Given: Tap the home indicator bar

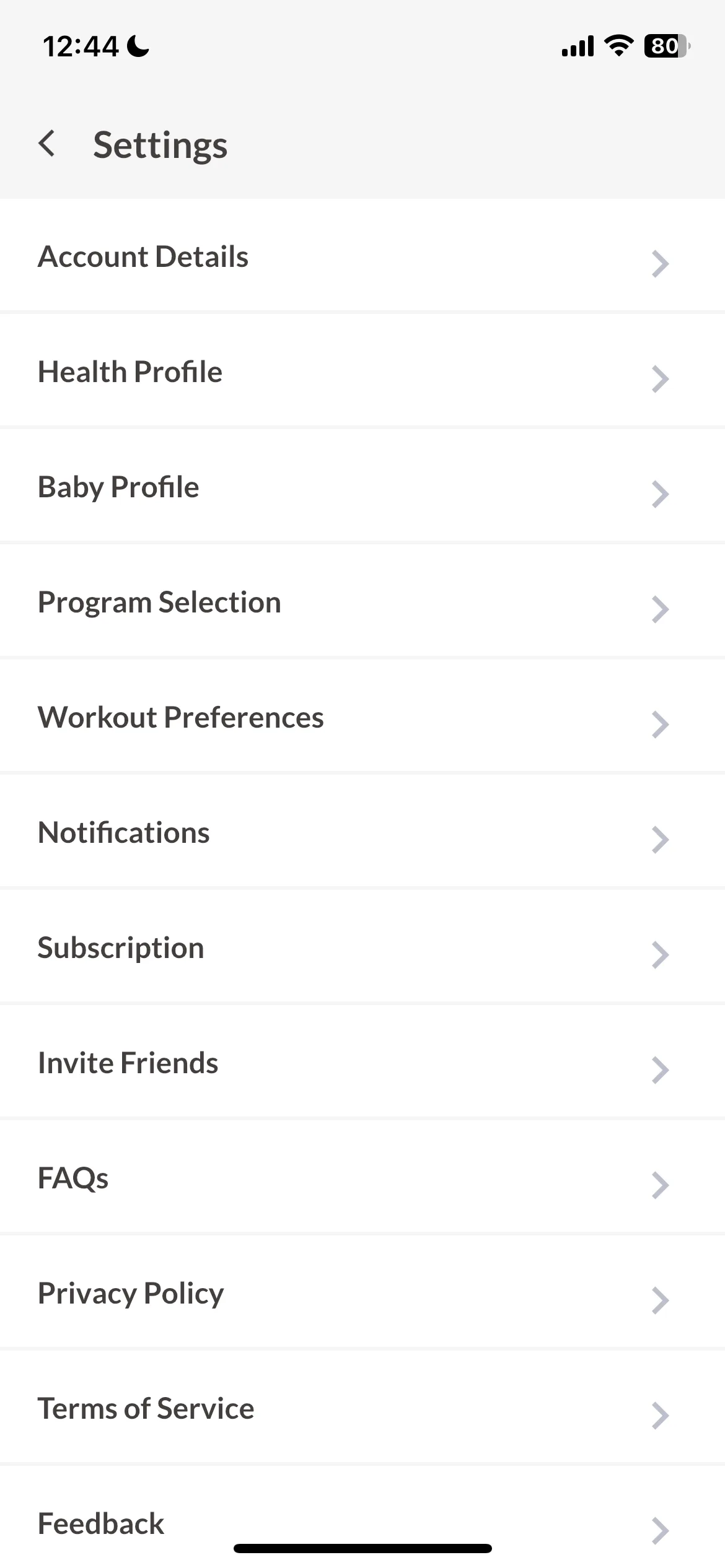Looking at the screenshot, I should [x=362, y=1548].
